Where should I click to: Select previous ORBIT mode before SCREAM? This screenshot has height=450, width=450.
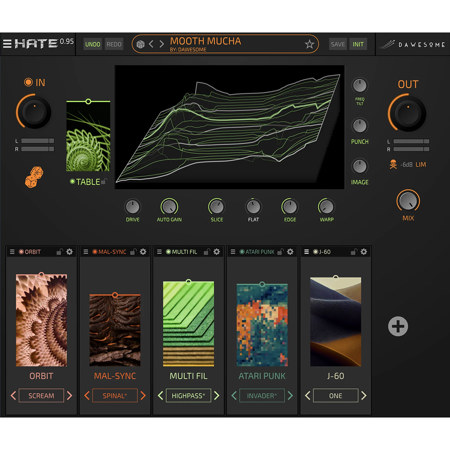13,396
